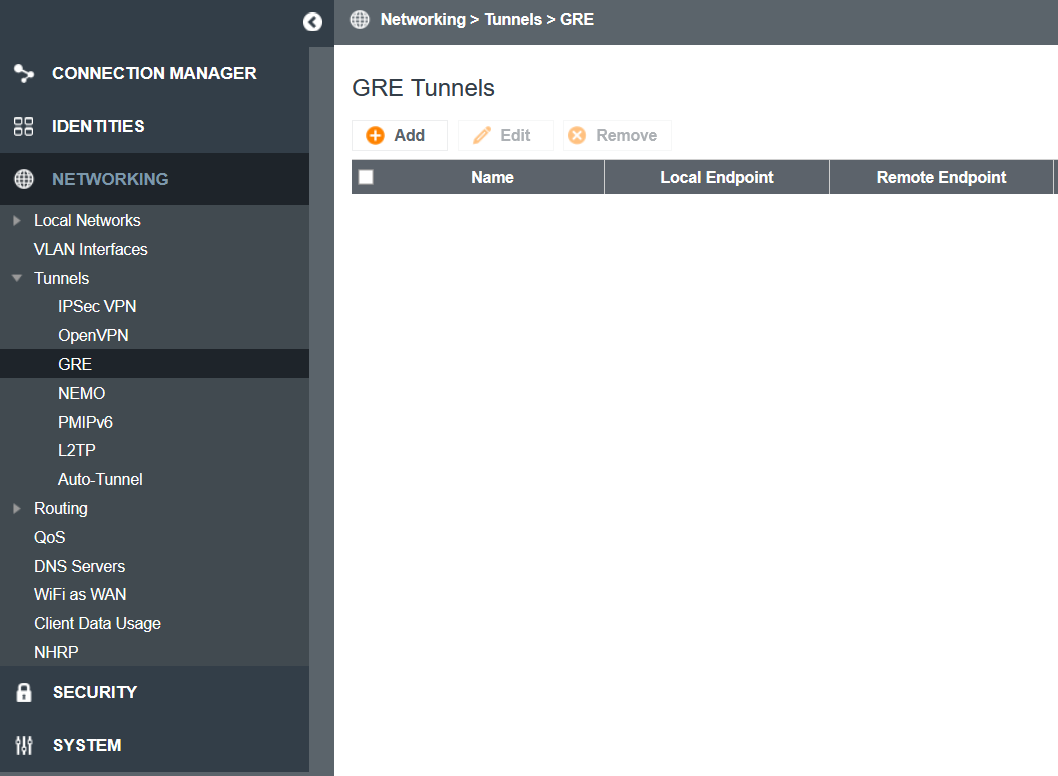Sort by Remote Endpoint column header

(x=941, y=177)
